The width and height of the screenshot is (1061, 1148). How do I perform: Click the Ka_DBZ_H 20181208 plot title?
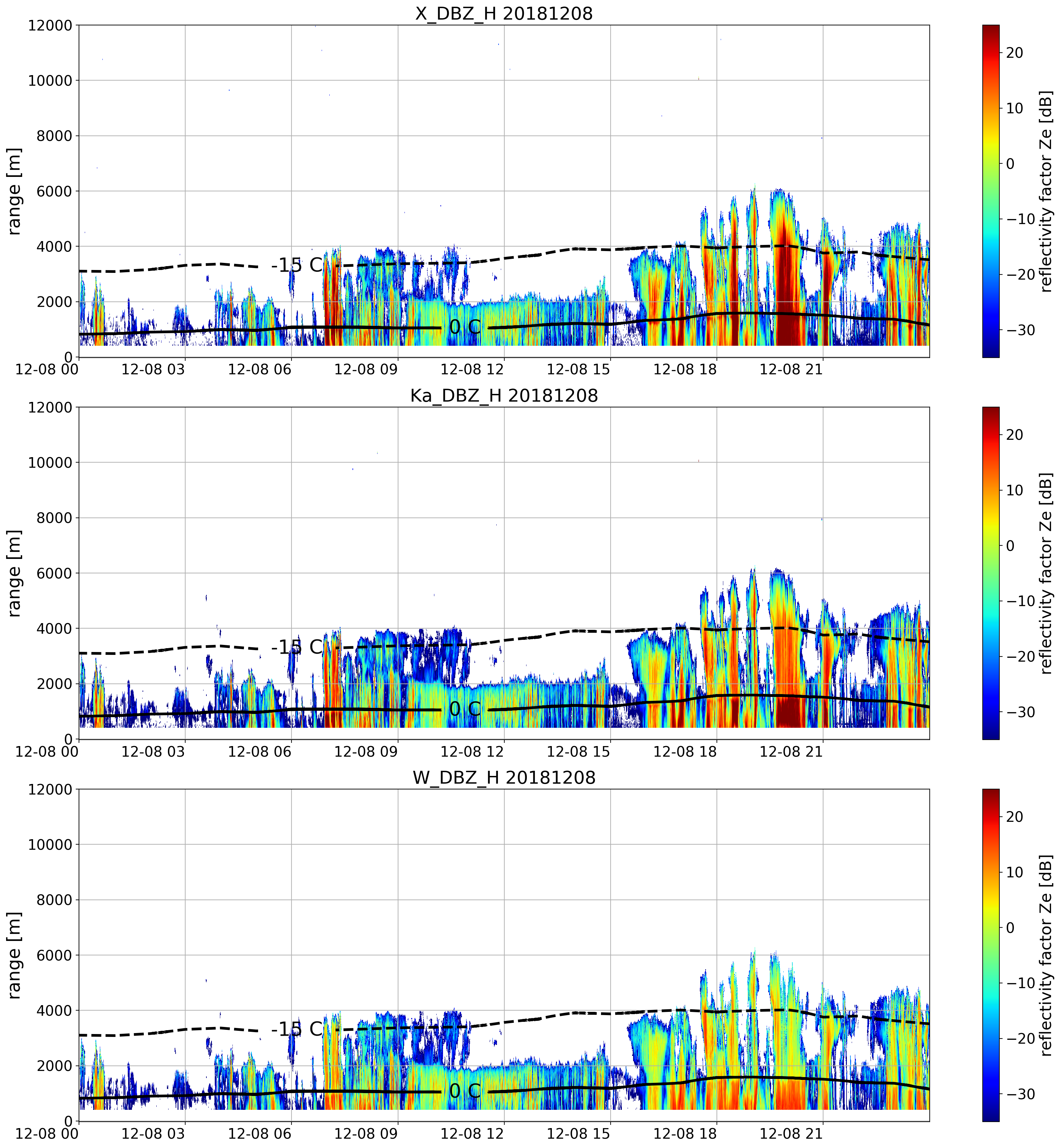(x=503, y=396)
